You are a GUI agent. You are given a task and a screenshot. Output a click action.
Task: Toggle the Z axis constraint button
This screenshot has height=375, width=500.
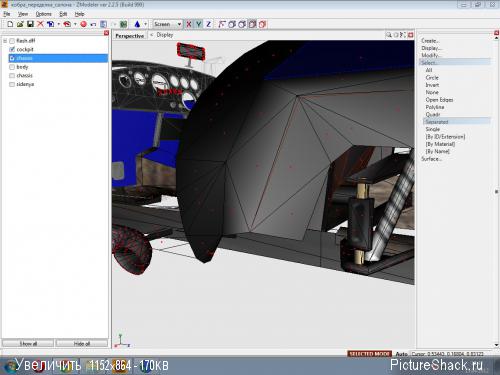[209, 24]
